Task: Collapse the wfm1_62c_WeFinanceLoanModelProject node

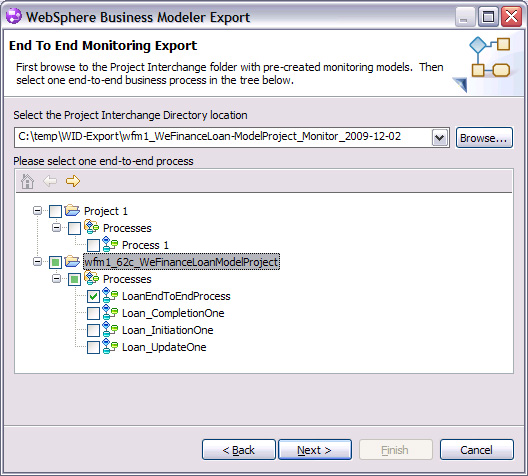Action: tap(37, 262)
